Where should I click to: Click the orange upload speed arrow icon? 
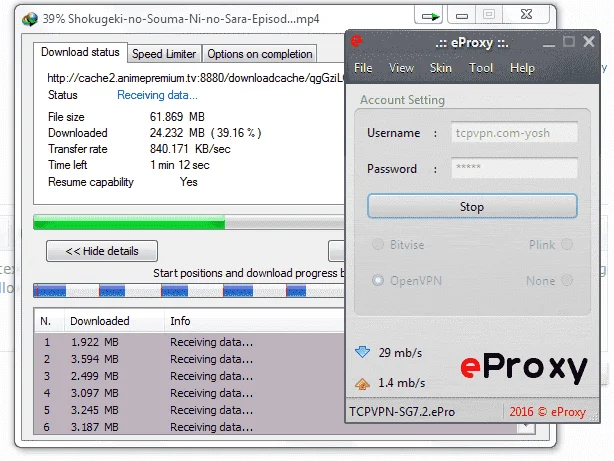click(x=363, y=383)
